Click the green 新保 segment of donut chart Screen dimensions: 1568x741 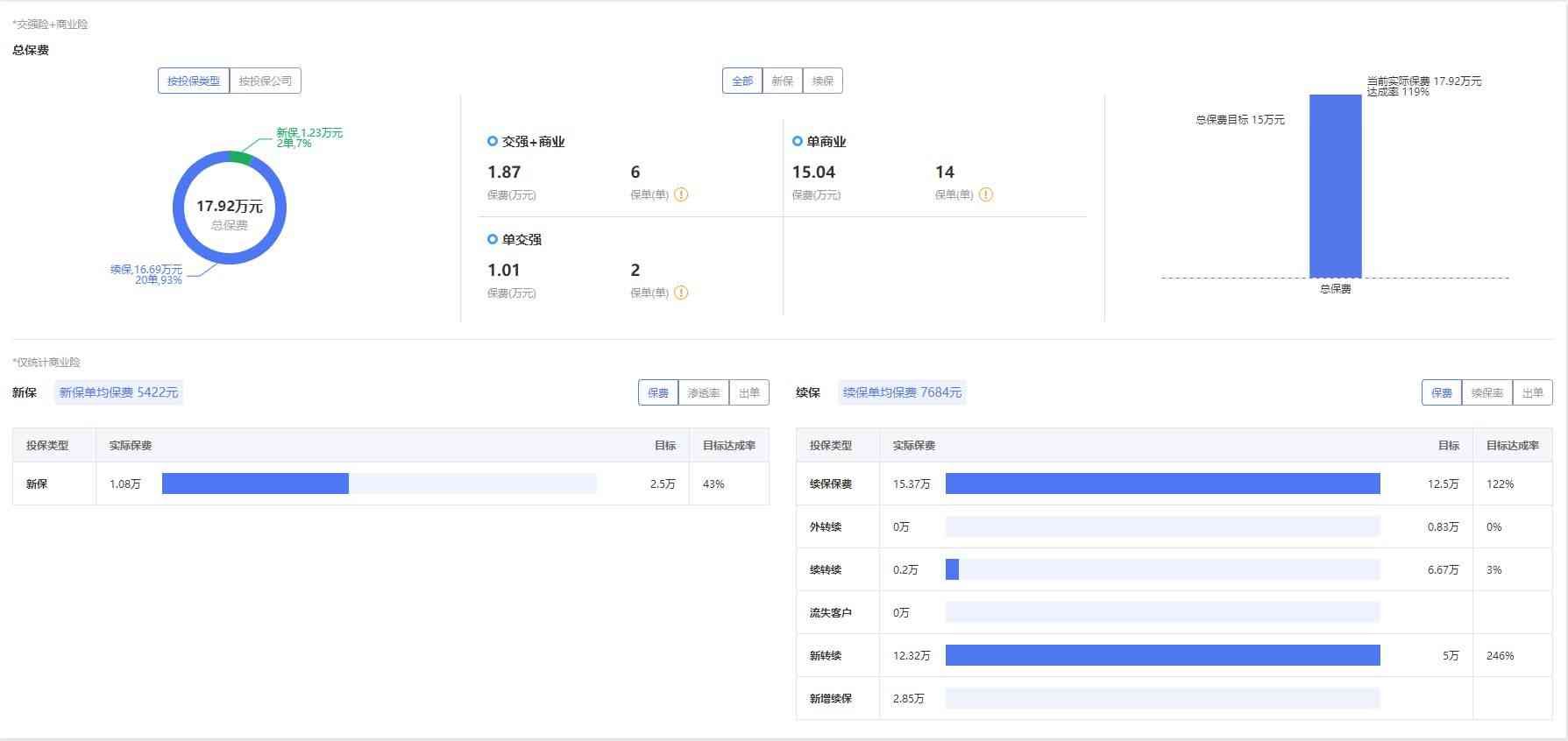(x=239, y=157)
